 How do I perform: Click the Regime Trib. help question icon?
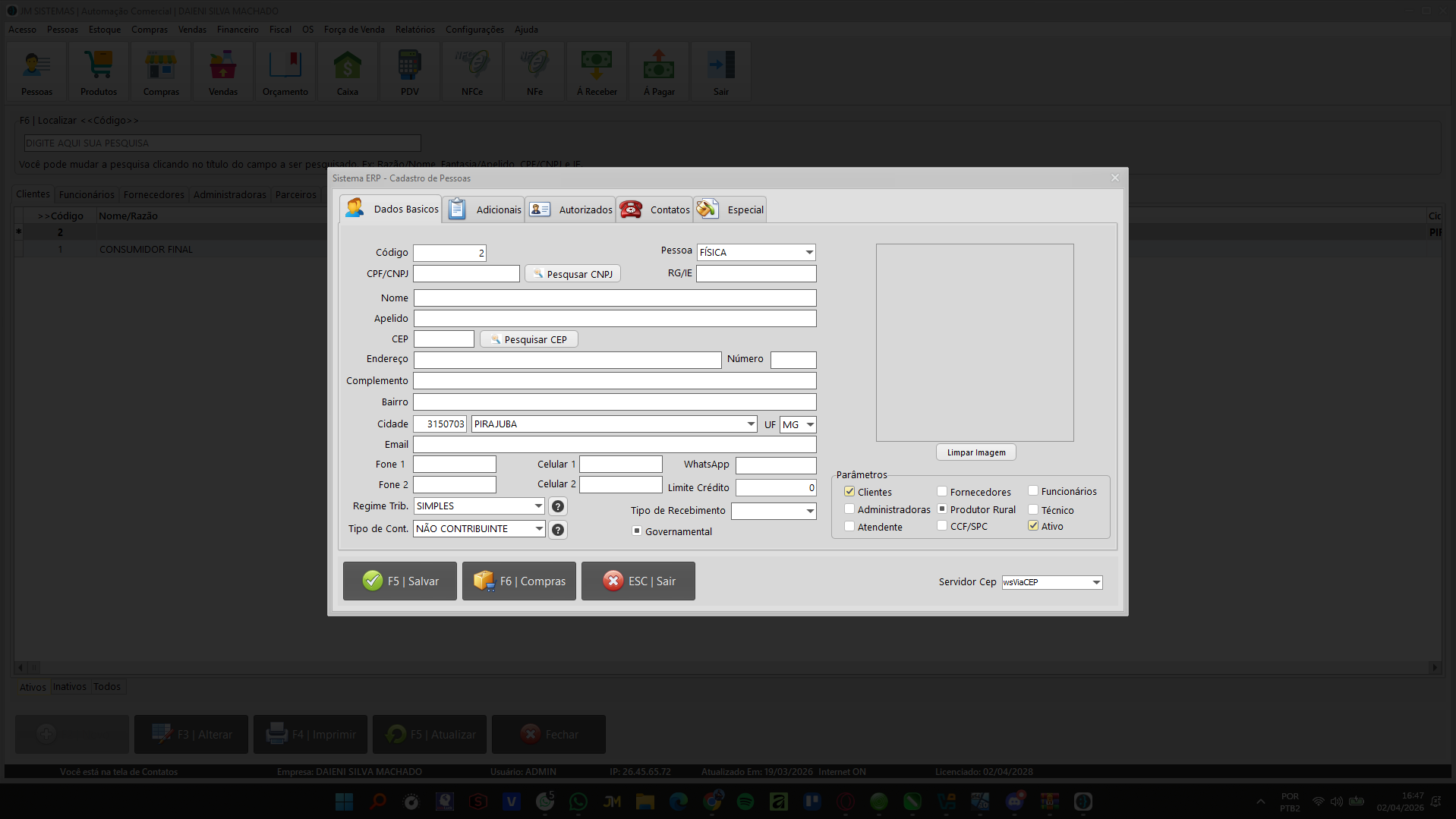point(557,506)
